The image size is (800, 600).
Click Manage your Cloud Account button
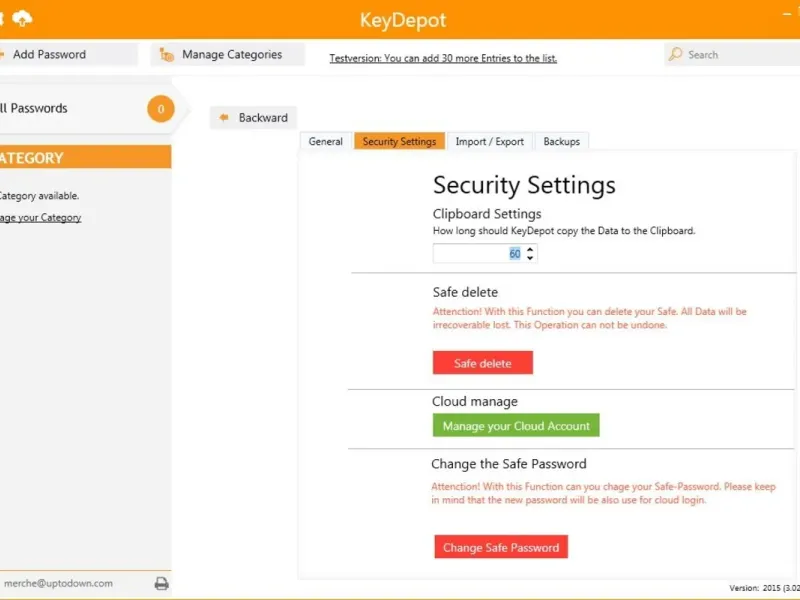click(516, 426)
